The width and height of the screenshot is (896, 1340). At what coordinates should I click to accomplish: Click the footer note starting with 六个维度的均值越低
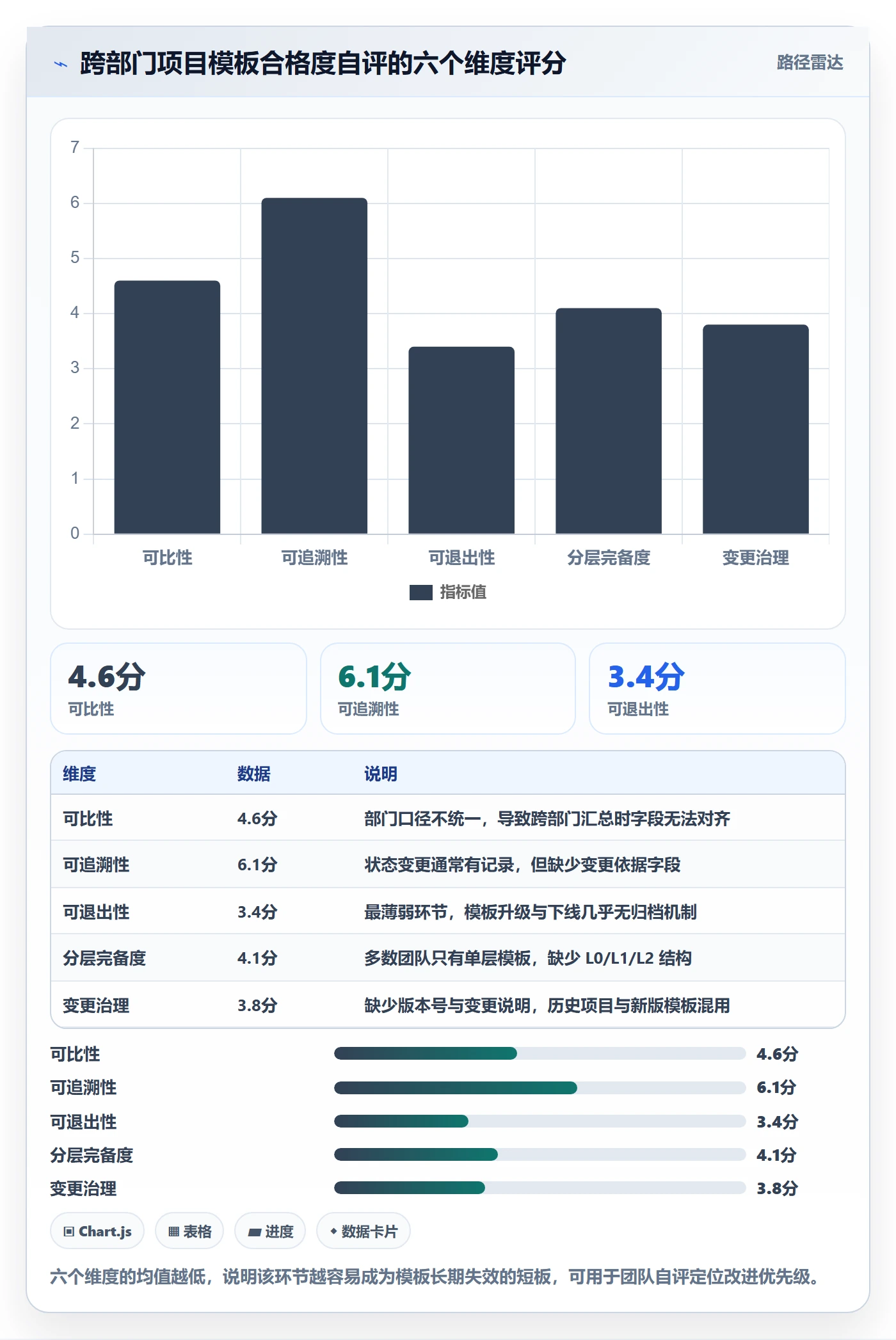[435, 1277]
